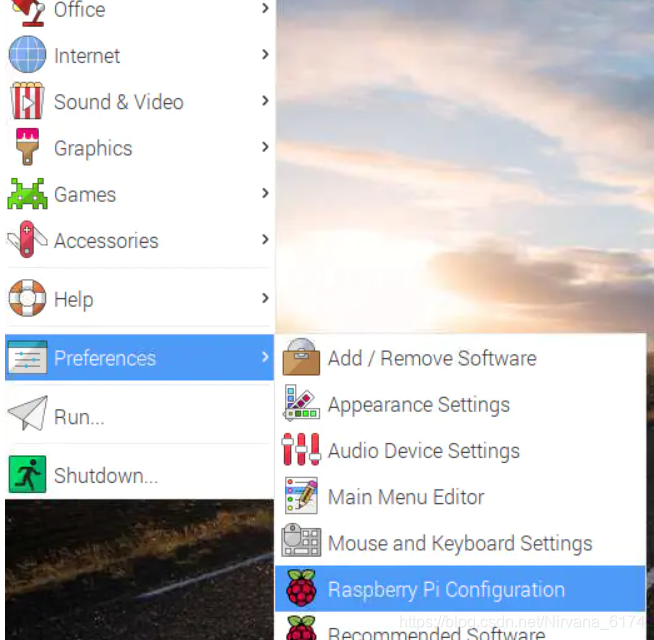Image resolution: width=654 pixels, height=640 pixels.
Task: Launch Add / Remove Software
Action: click(x=460, y=357)
